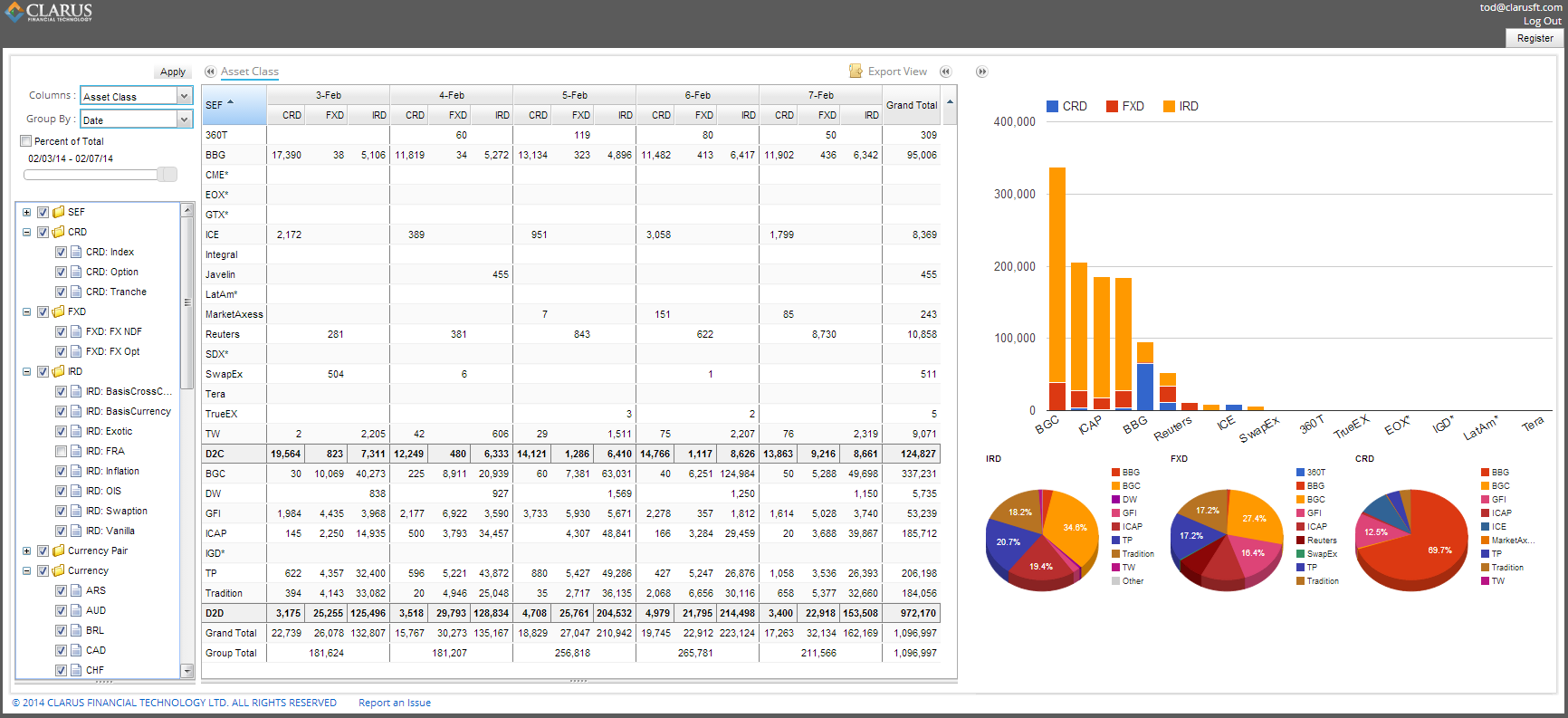This screenshot has height=718, width=1568.
Task: Click the tree panel scroll down arrow
Action: pyautogui.click(x=187, y=671)
